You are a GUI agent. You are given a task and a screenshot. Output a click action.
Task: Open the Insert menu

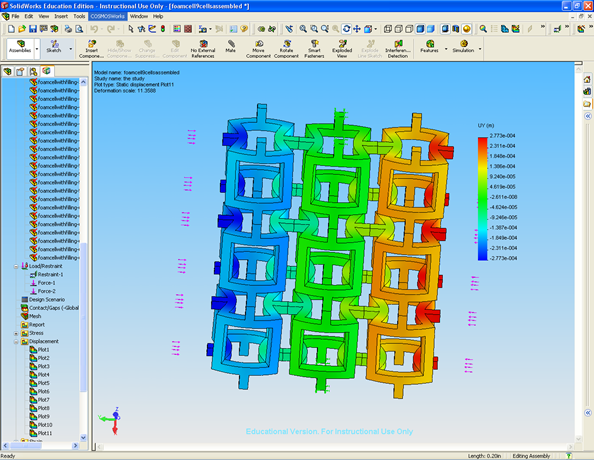(61, 16)
